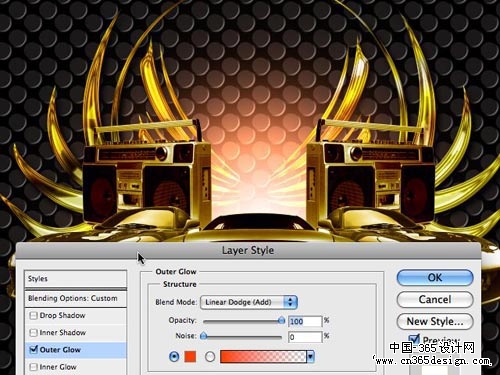
Task: Click the red solid color swatch
Action: (x=190, y=357)
